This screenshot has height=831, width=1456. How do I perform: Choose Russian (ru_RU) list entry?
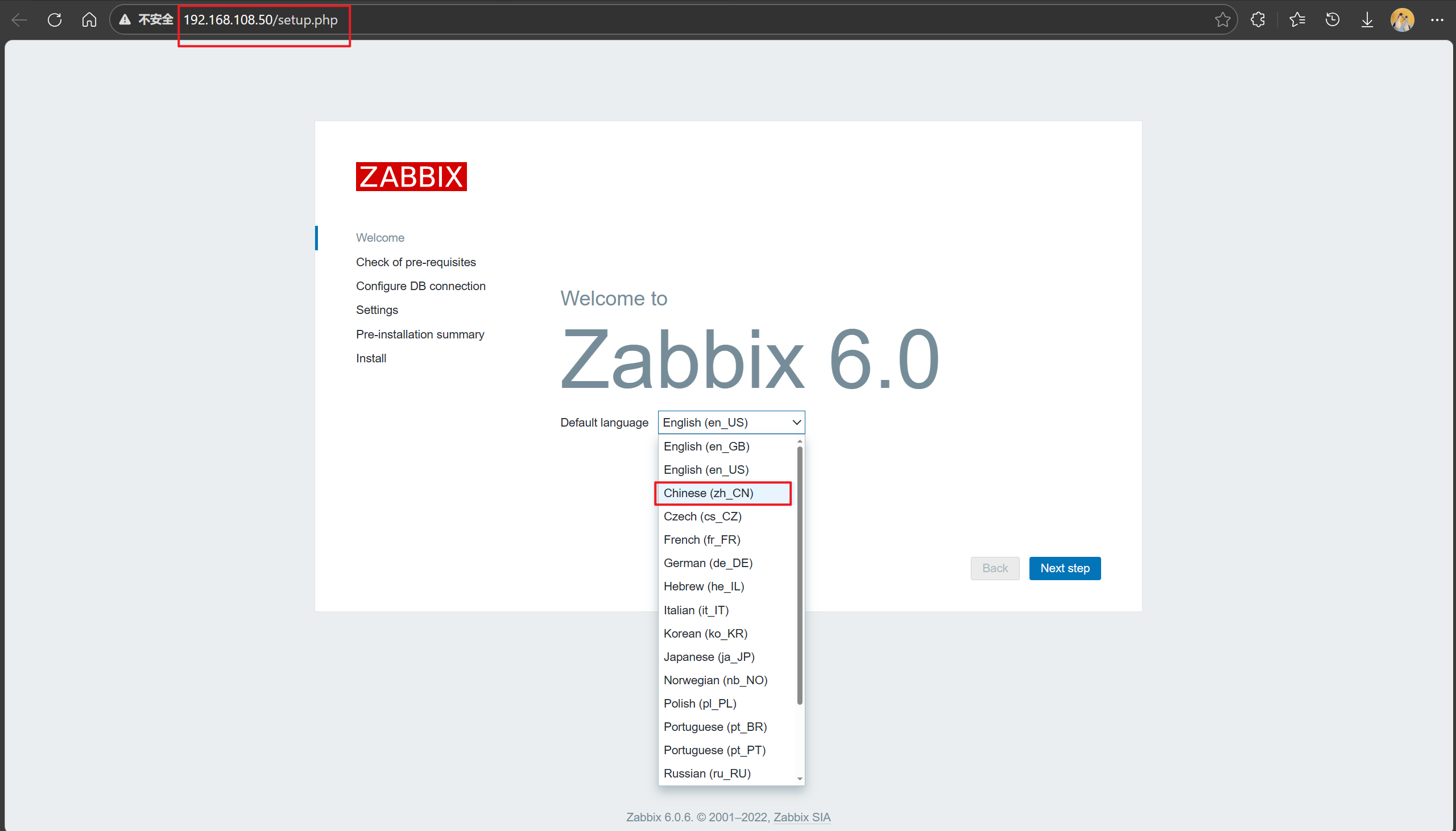[707, 774]
